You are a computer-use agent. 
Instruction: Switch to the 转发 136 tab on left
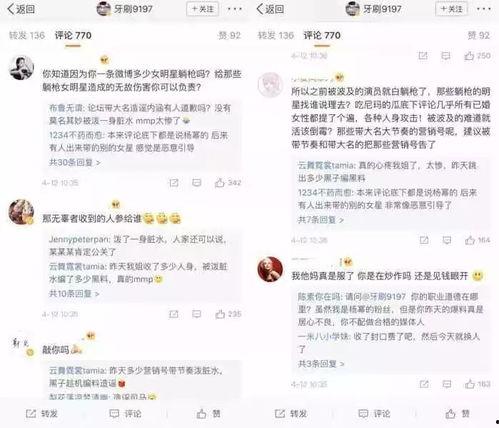27,35
